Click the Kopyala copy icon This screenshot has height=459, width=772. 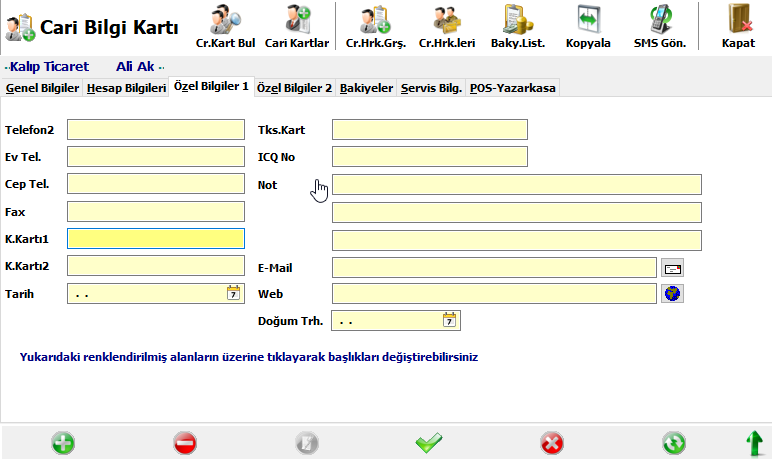(x=588, y=27)
